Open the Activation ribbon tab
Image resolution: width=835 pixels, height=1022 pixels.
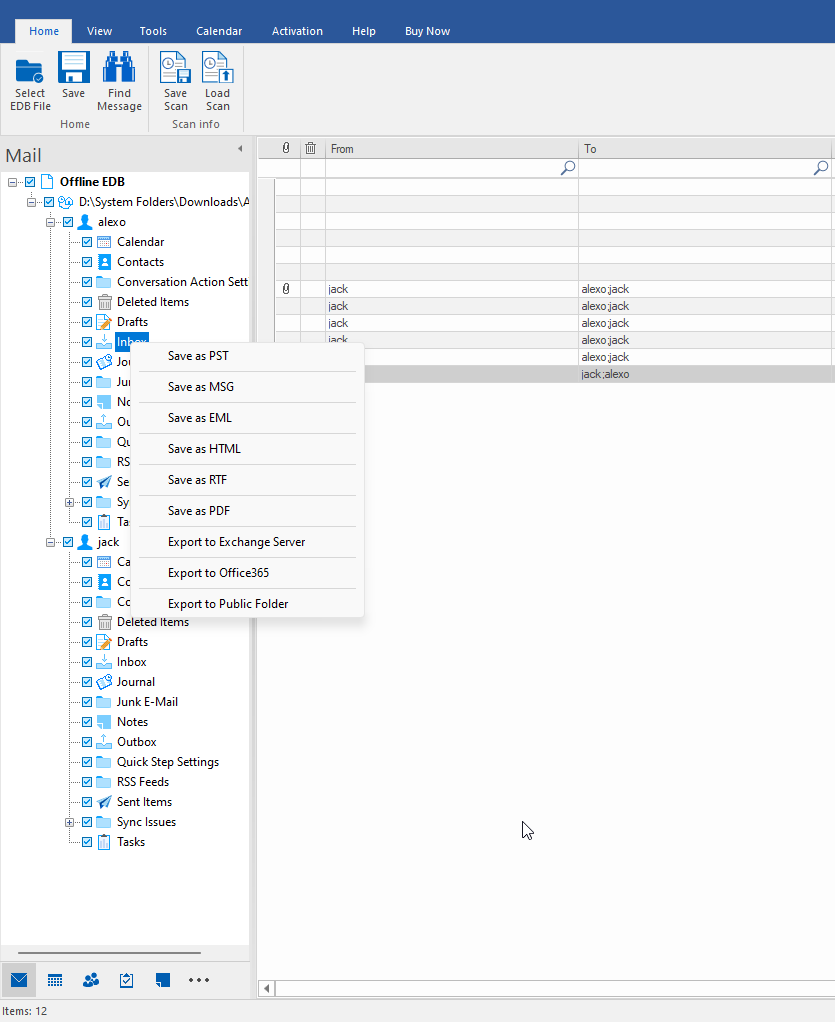(x=297, y=31)
